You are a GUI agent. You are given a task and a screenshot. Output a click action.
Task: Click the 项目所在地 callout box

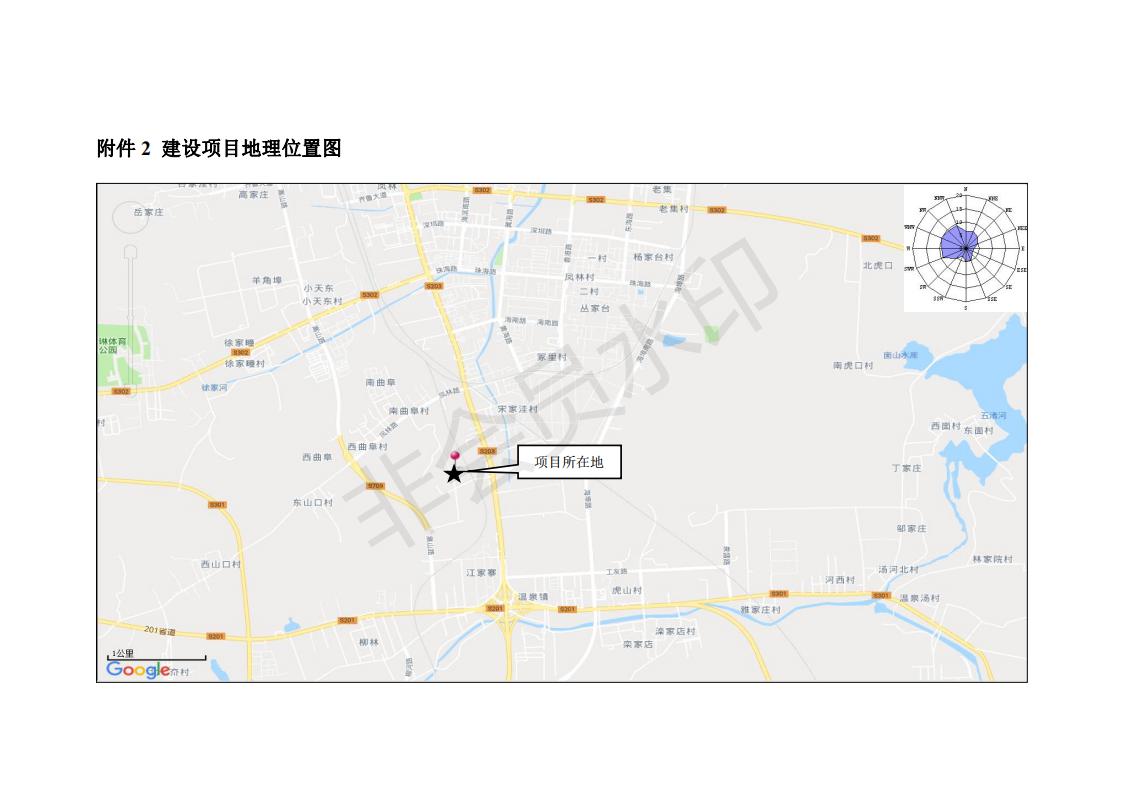point(569,462)
